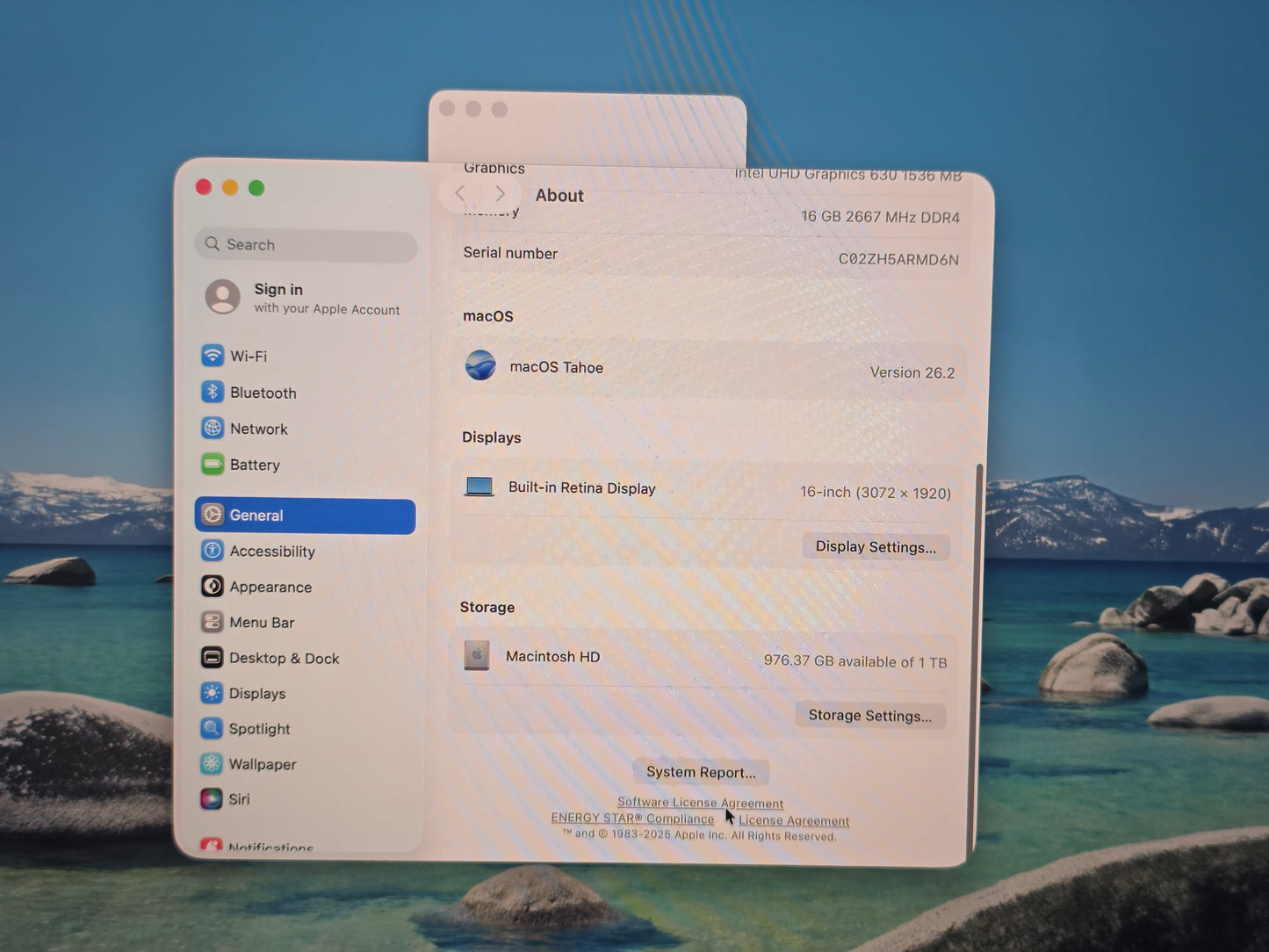Click Sign in with your Apple Account
Viewport: 1269px width, 952px height.
(304, 298)
